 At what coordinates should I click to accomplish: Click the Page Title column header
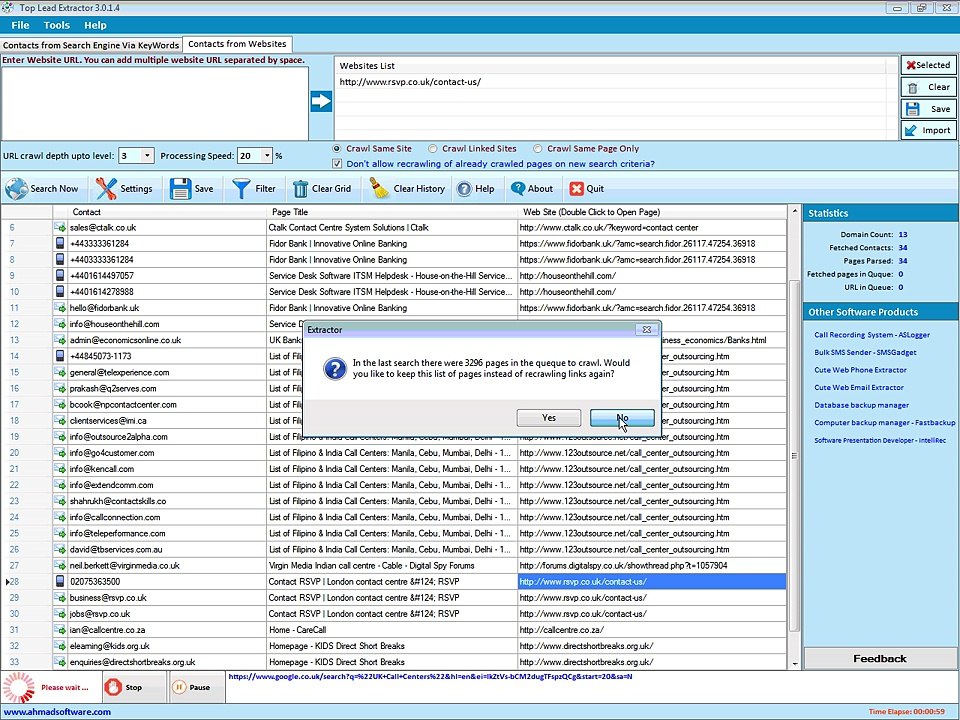pyautogui.click(x=392, y=212)
